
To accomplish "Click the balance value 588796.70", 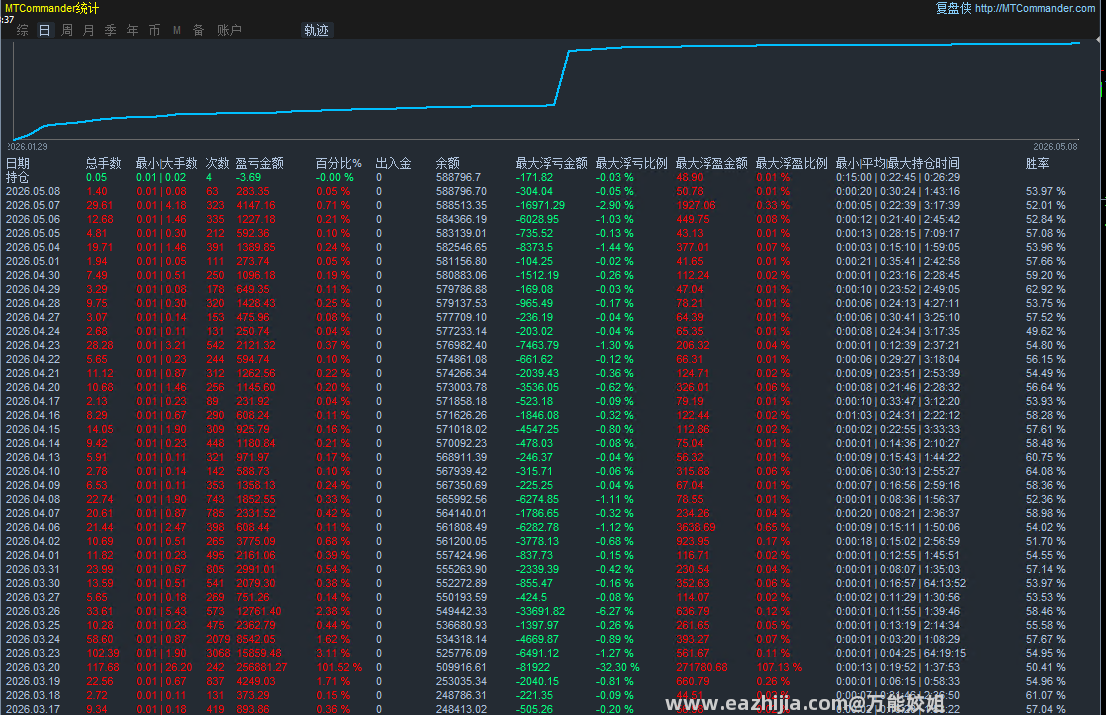I will 461,191.
